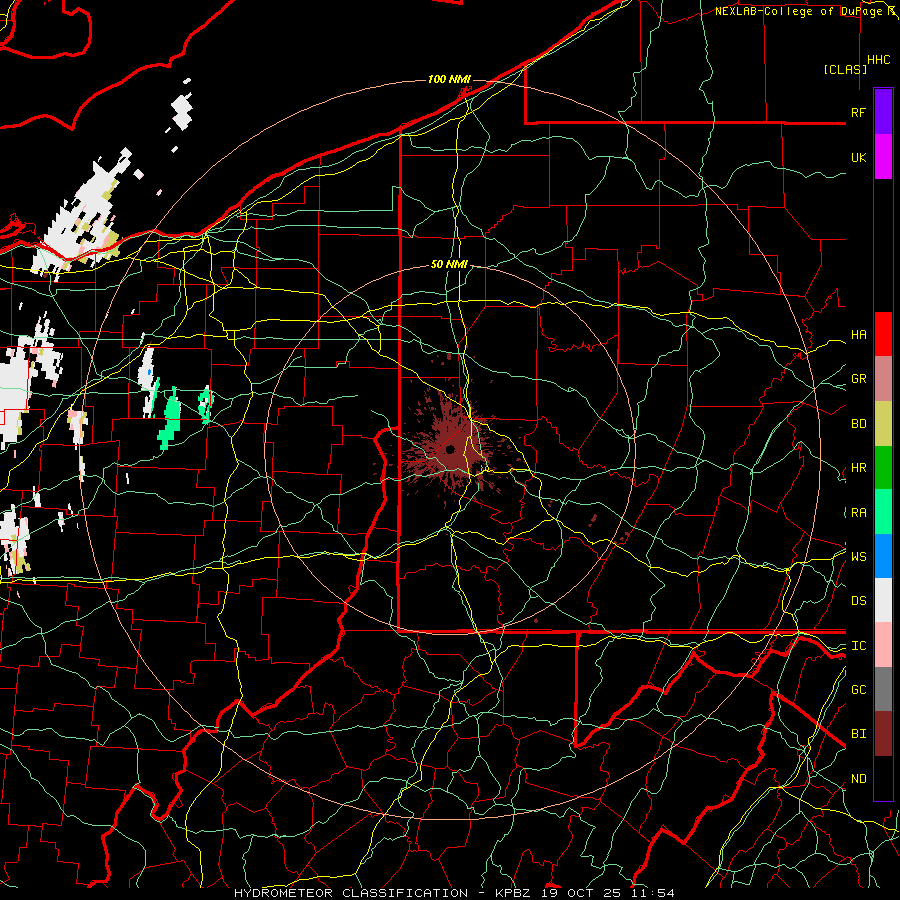The image size is (900, 900).
Task: Click the GR legend label
Action: pos(858,379)
